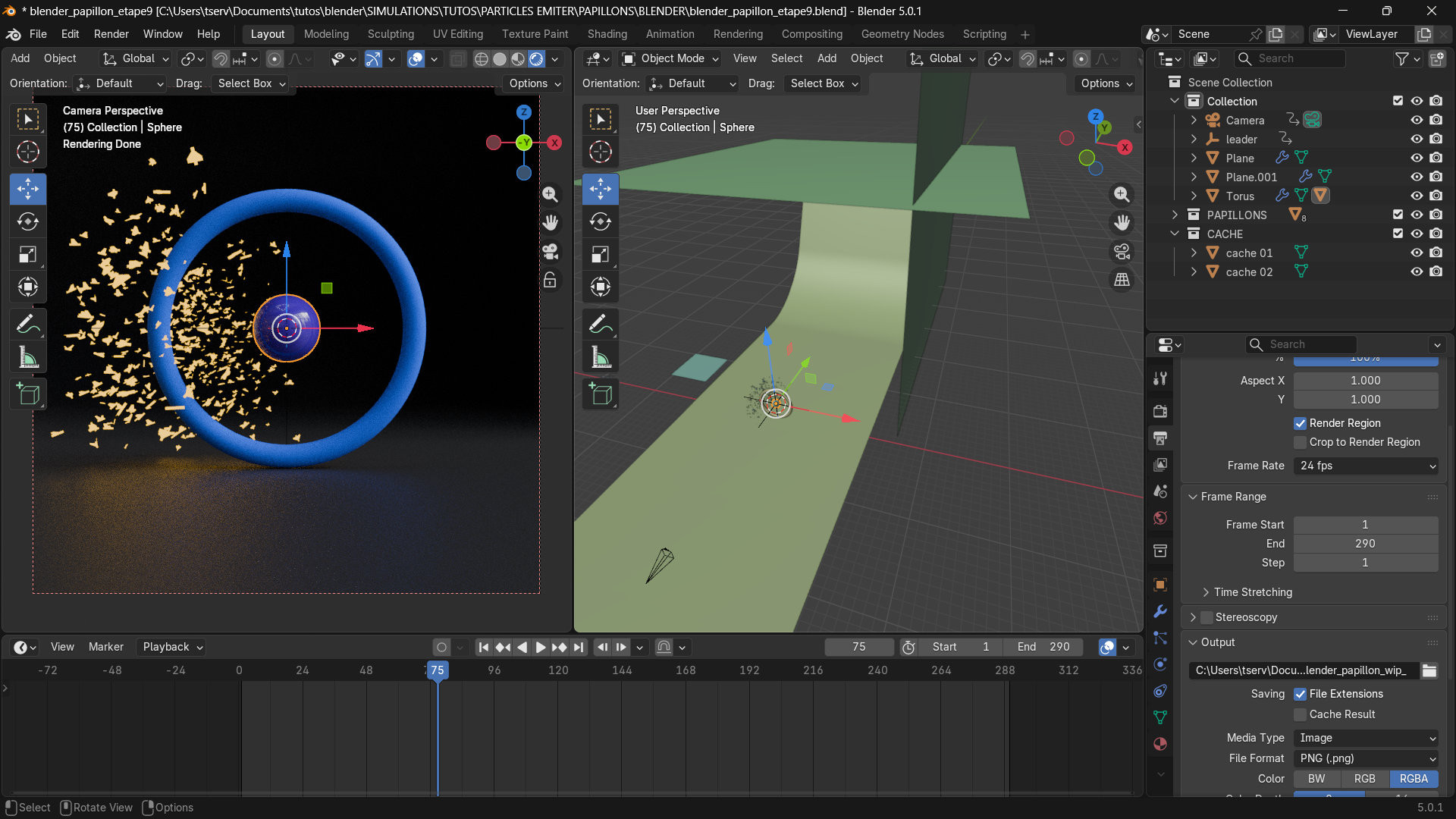Enable Crop to Render Region

[x=1301, y=442]
